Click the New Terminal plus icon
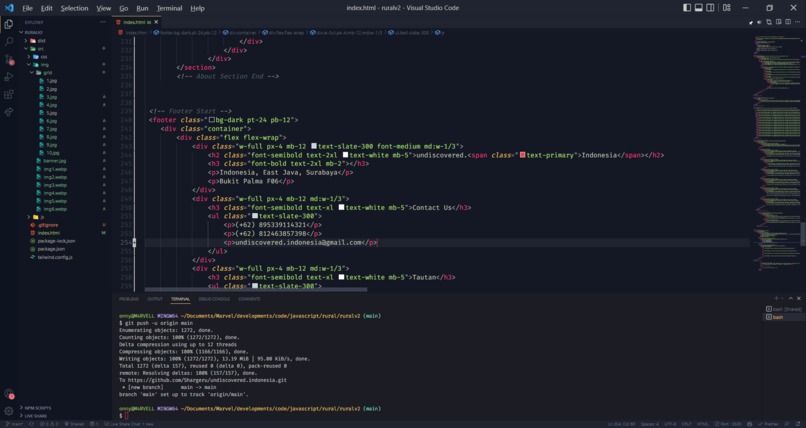Image resolution: width=806 pixels, height=428 pixels. click(x=776, y=299)
